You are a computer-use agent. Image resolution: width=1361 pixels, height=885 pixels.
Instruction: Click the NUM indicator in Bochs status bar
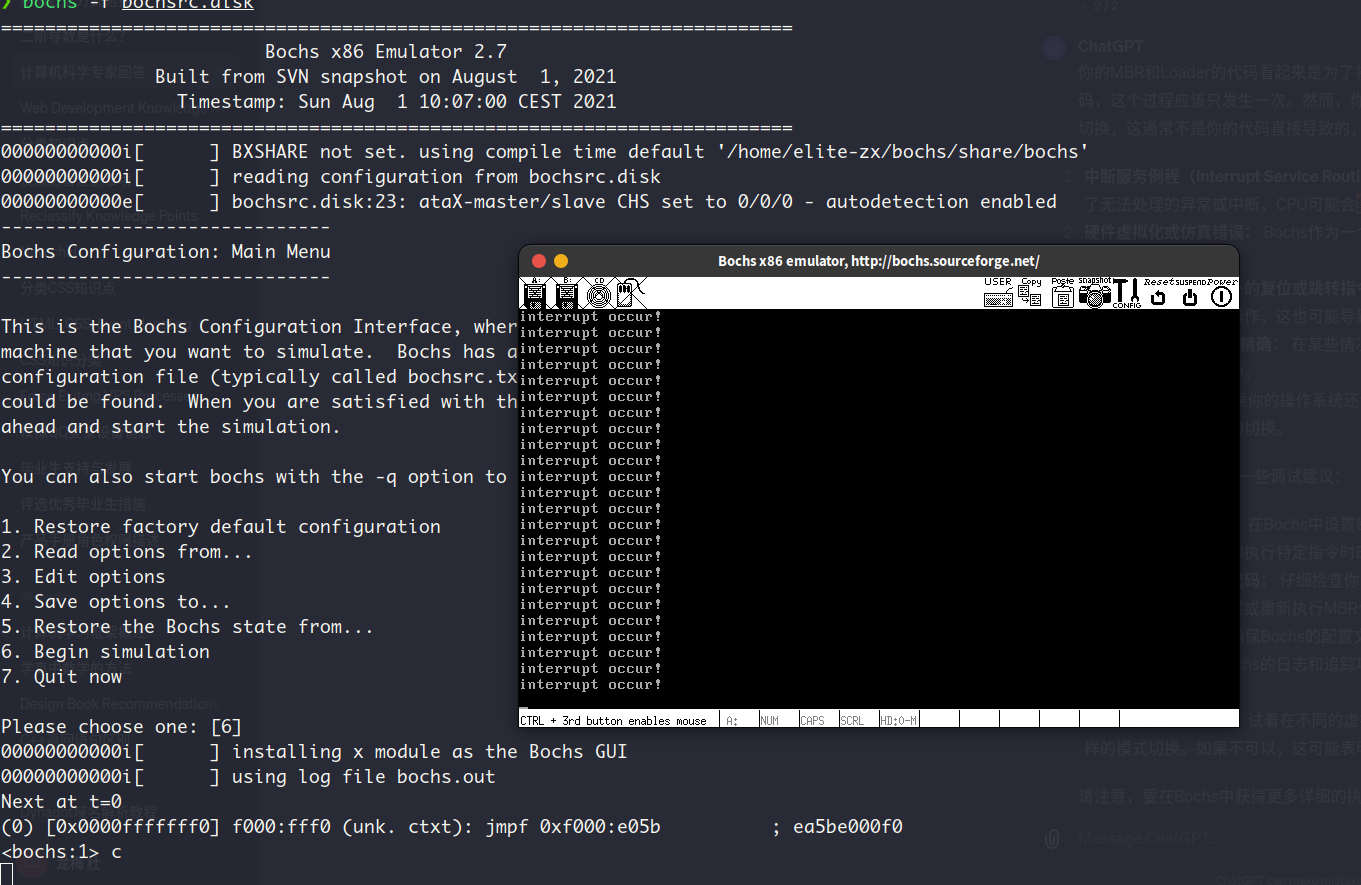[779, 719]
